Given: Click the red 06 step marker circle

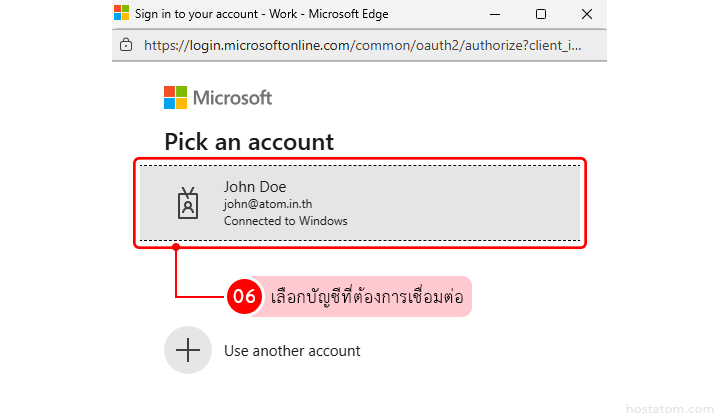Looking at the screenshot, I should 245,296.
